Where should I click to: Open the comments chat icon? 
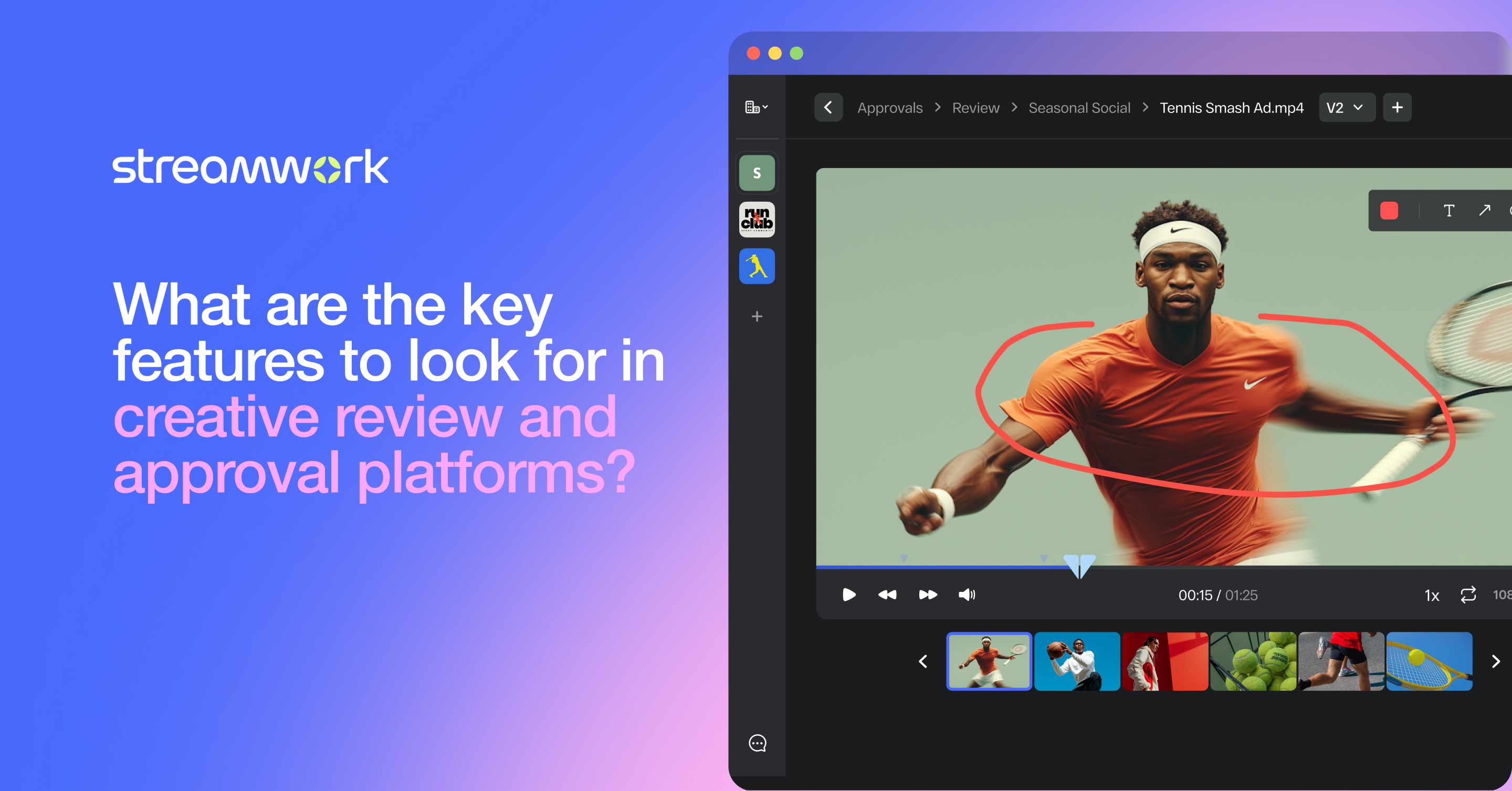click(x=757, y=743)
